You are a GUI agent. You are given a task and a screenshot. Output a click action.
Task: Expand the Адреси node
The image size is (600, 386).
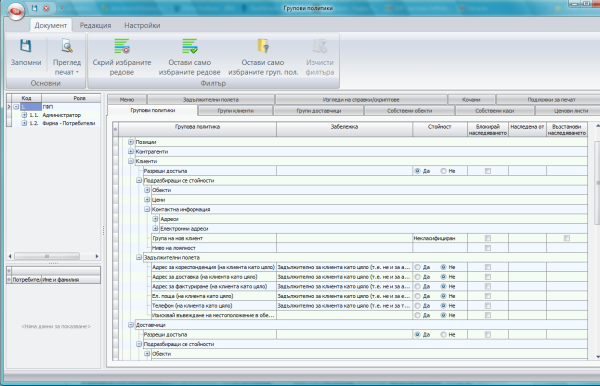click(155, 219)
